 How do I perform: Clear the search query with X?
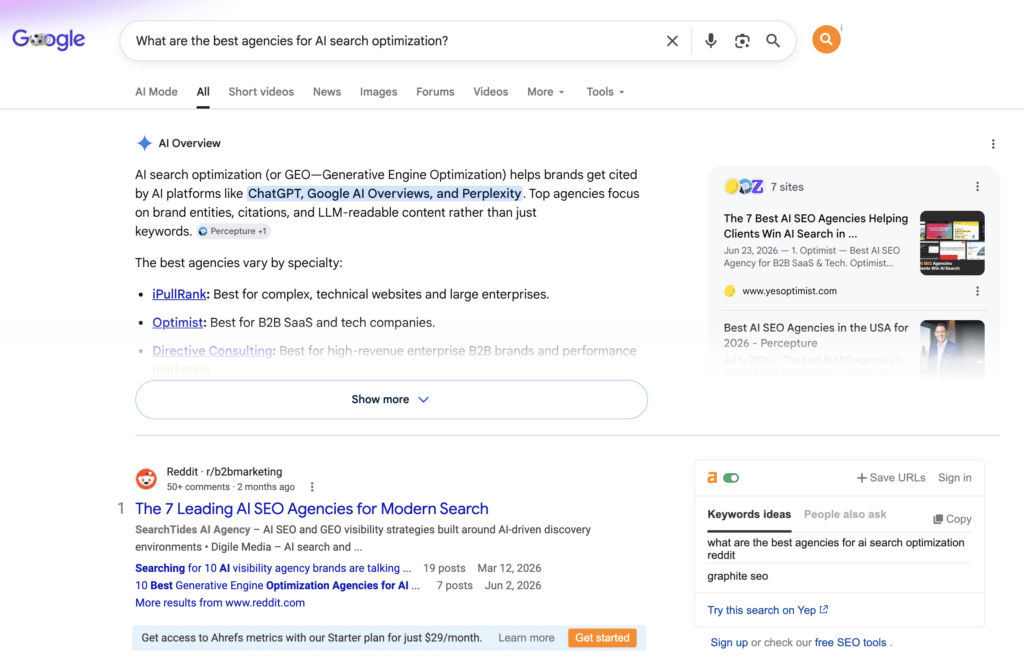(672, 41)
